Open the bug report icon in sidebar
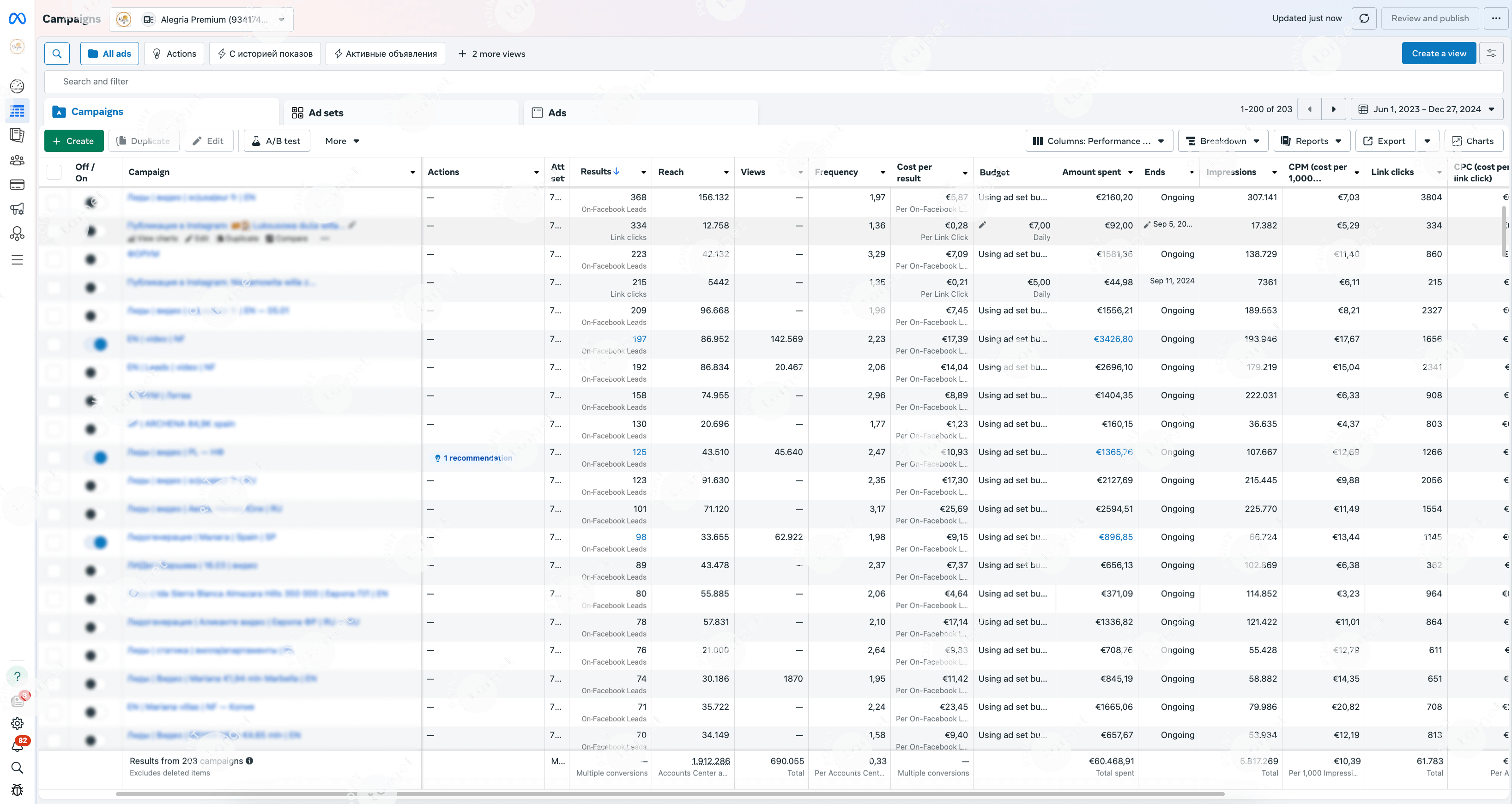 [x=18, y=789]
